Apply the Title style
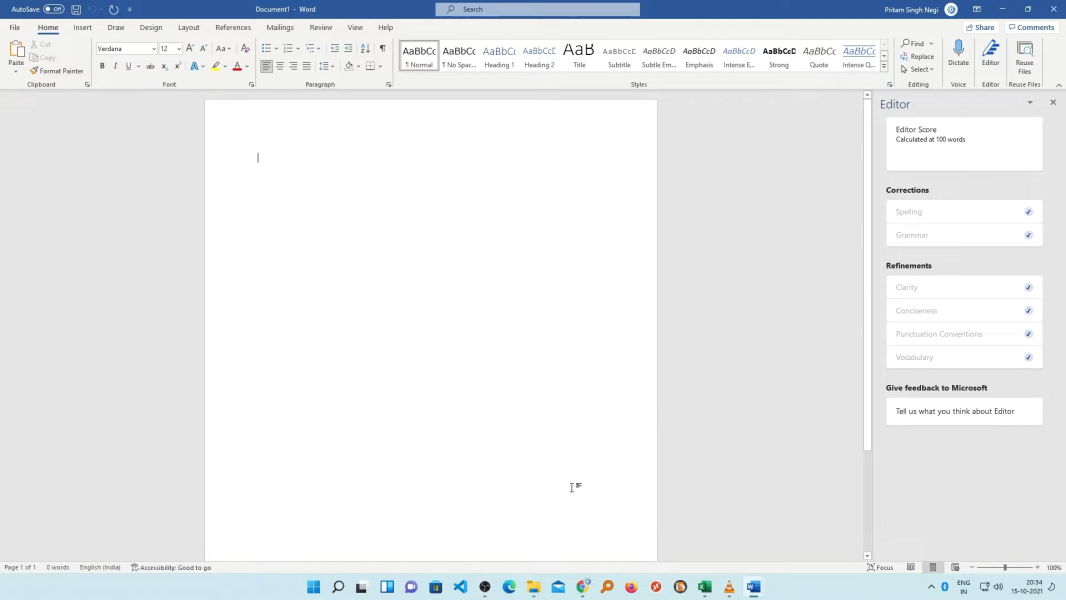Screen dimensions: 1066x600 (579, 56)
